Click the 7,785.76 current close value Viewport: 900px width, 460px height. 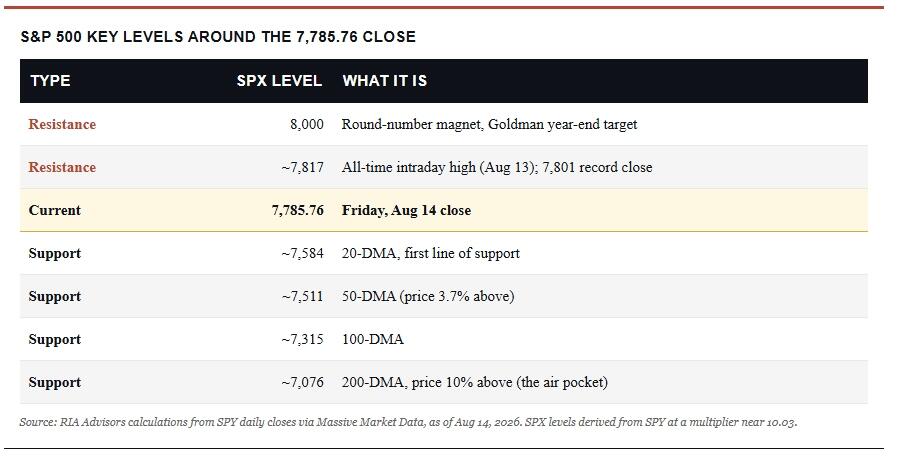coord(297,210)
